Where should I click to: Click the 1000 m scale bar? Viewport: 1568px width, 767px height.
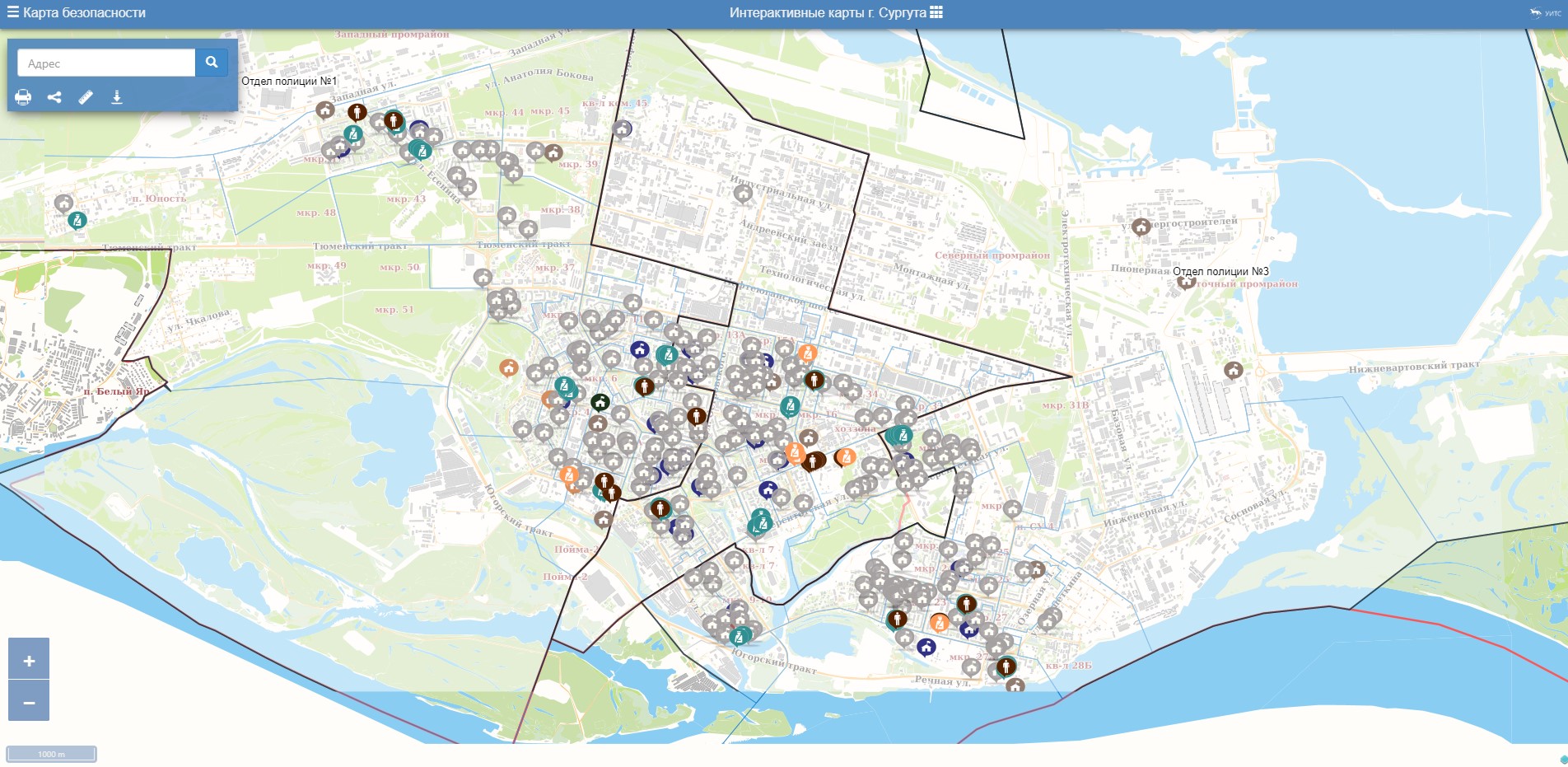coord(51,754)
